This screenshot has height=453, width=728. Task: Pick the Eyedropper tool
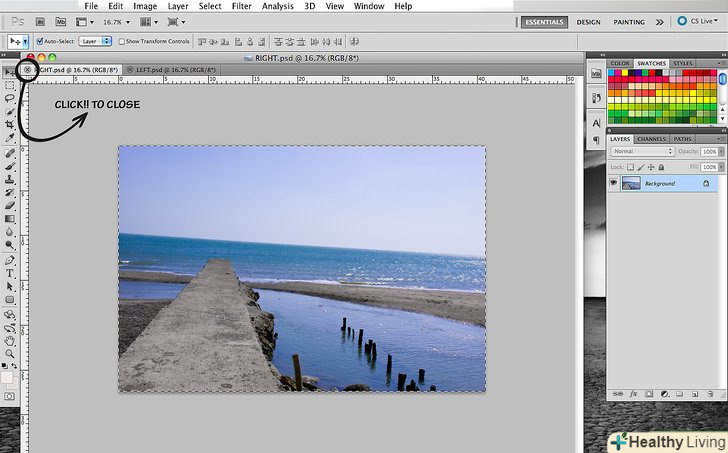click(10, 137)
